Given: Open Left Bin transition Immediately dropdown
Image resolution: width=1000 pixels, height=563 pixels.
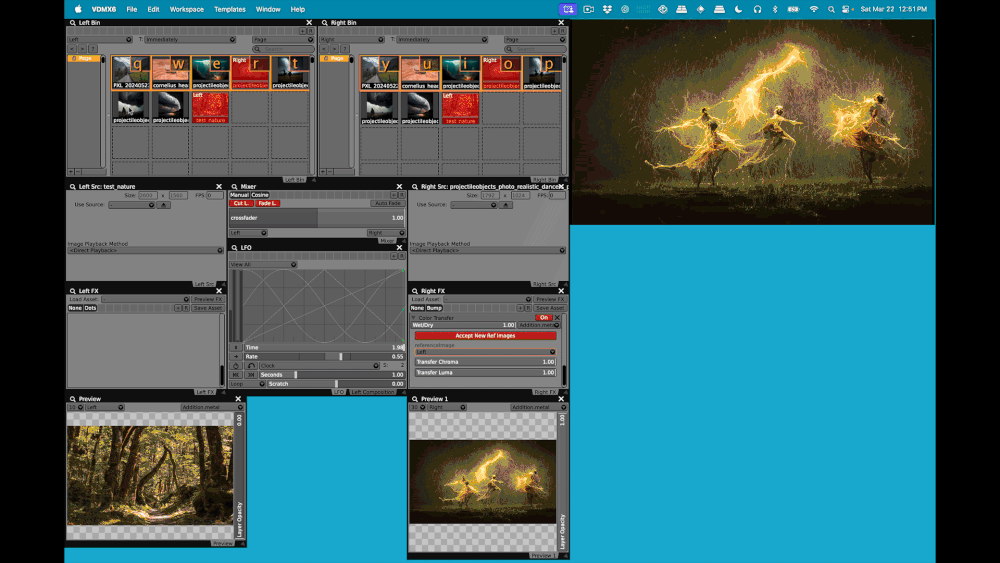Looking at the screenshot, I should tap(190, 40).
